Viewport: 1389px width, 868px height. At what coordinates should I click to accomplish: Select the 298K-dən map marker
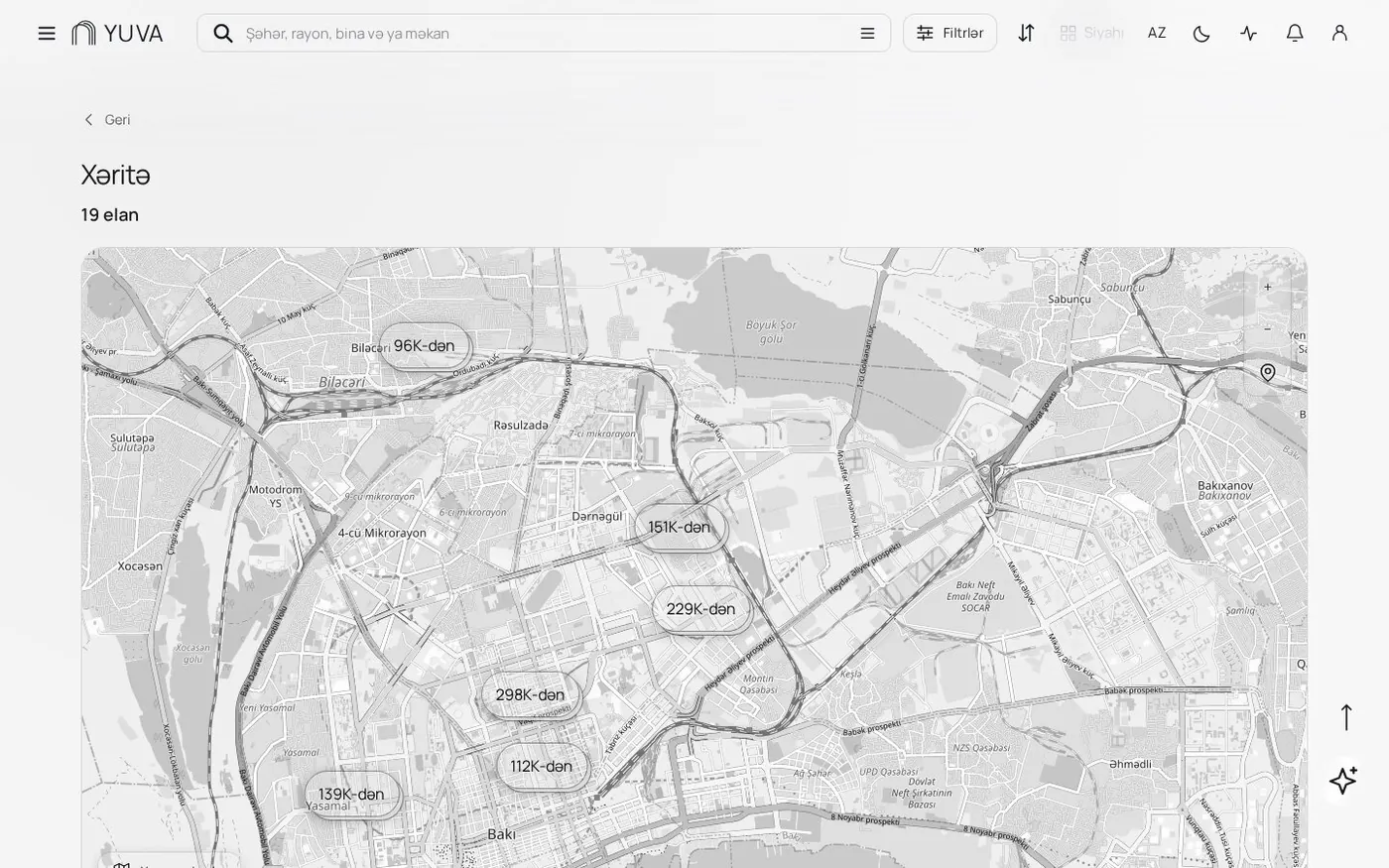(530, 694)
